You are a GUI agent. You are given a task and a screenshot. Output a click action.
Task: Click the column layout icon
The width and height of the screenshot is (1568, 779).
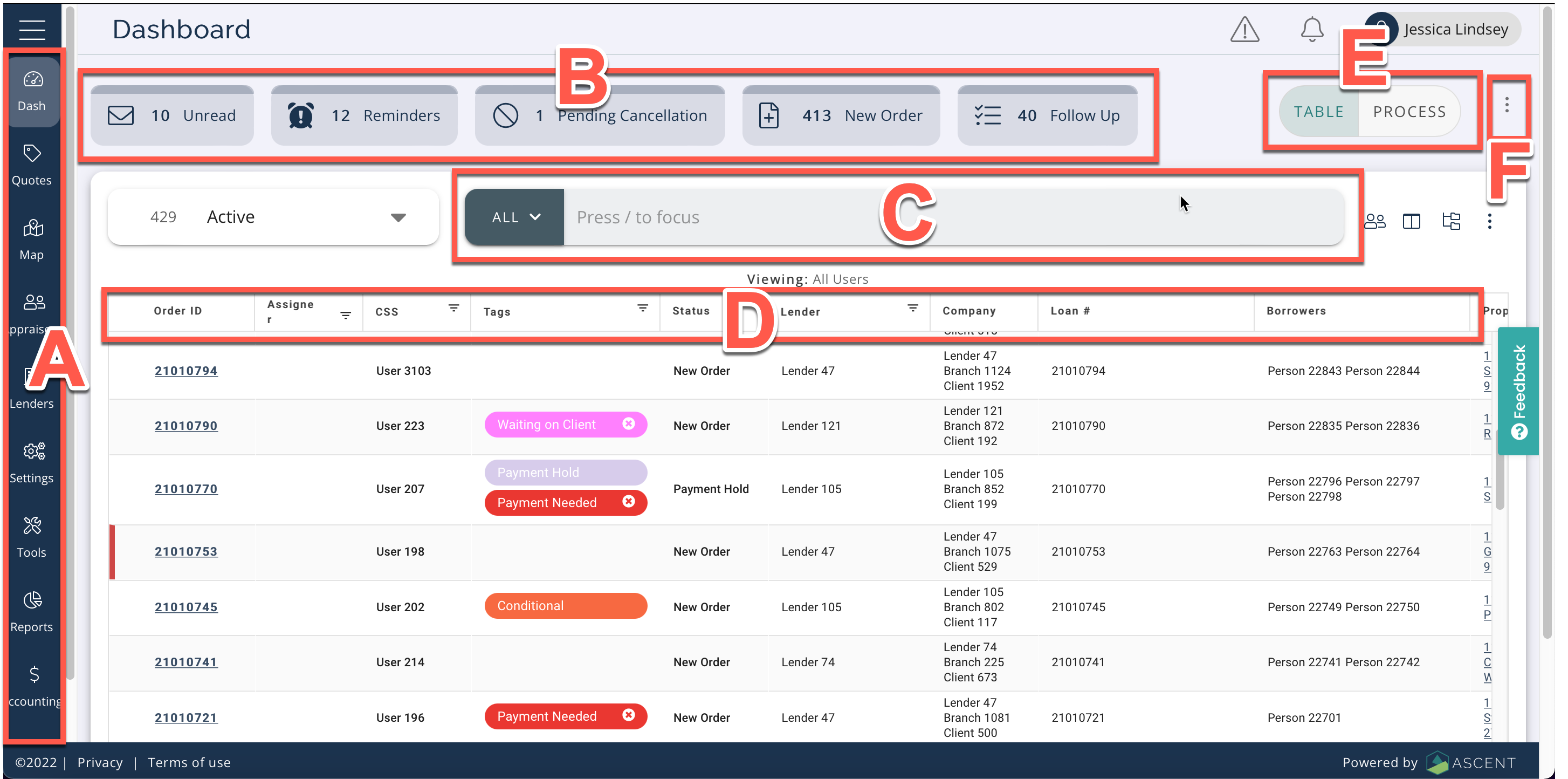tap(1411, 221)
